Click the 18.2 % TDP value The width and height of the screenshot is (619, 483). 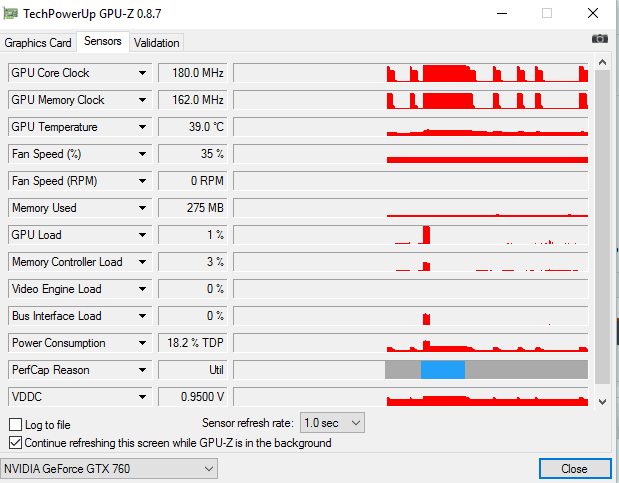[193, 343]
